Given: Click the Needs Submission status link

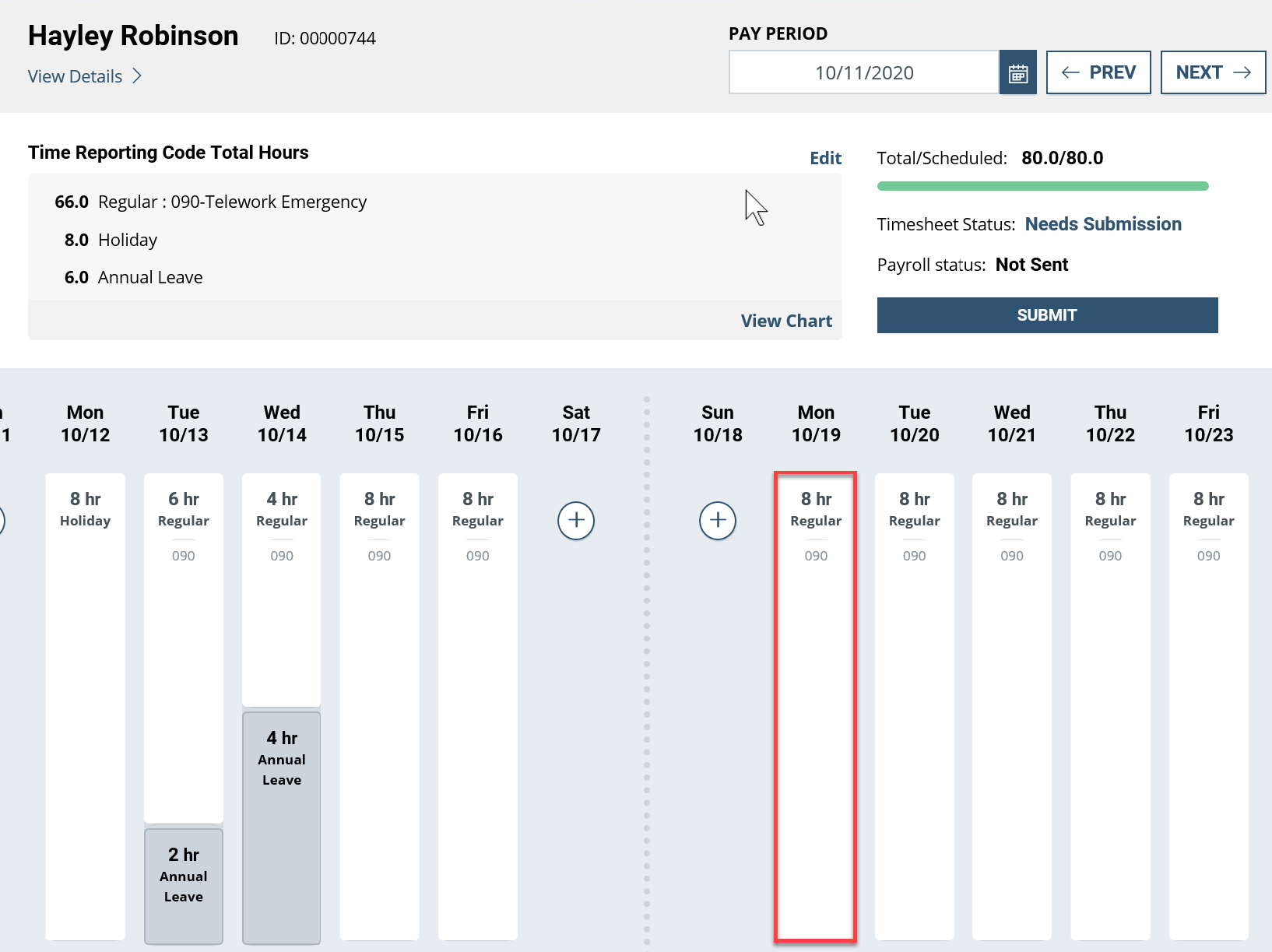Looking at the screenshot, I should point(1103,224).
